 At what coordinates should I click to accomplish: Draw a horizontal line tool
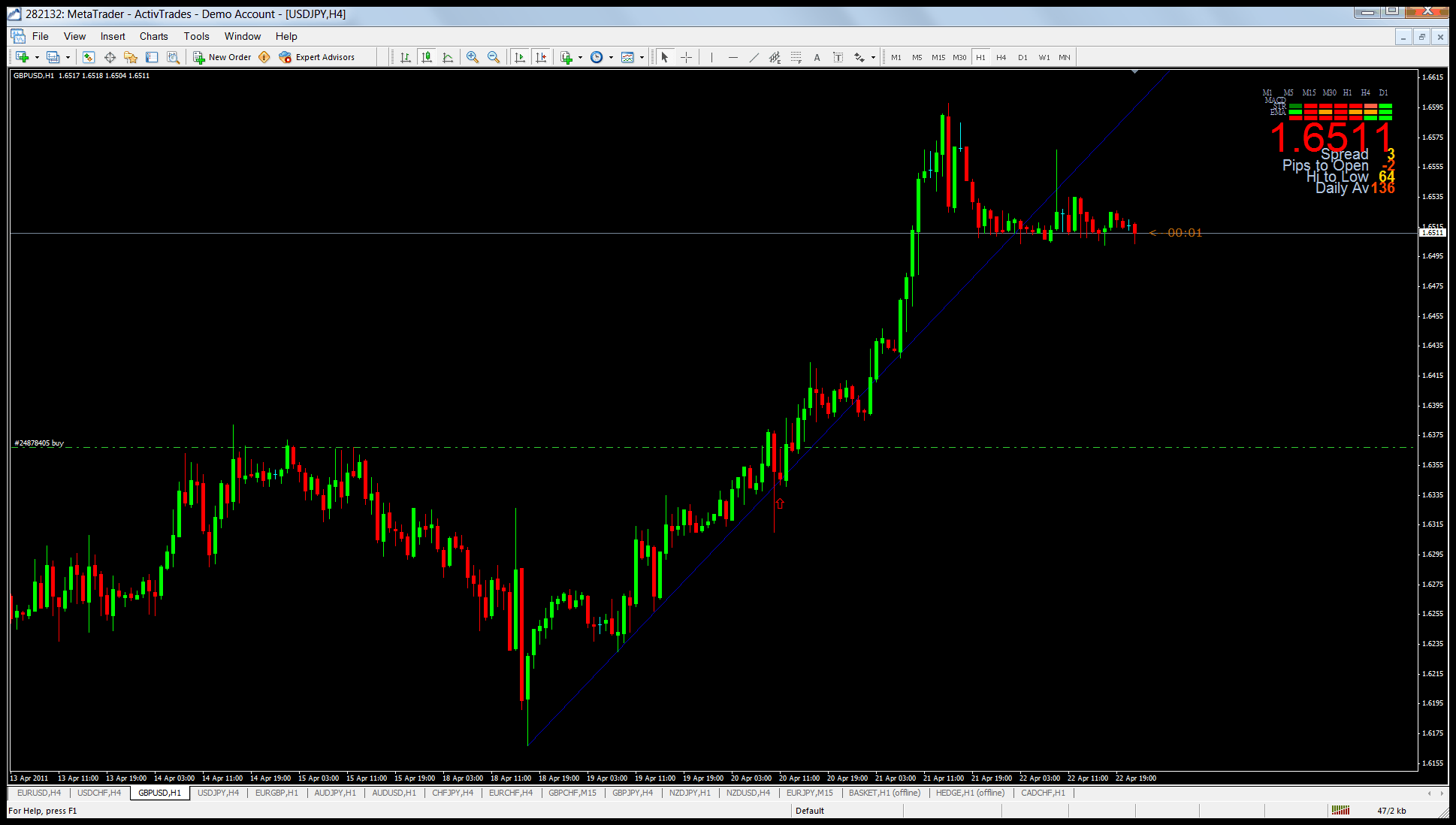pos(733,57)
